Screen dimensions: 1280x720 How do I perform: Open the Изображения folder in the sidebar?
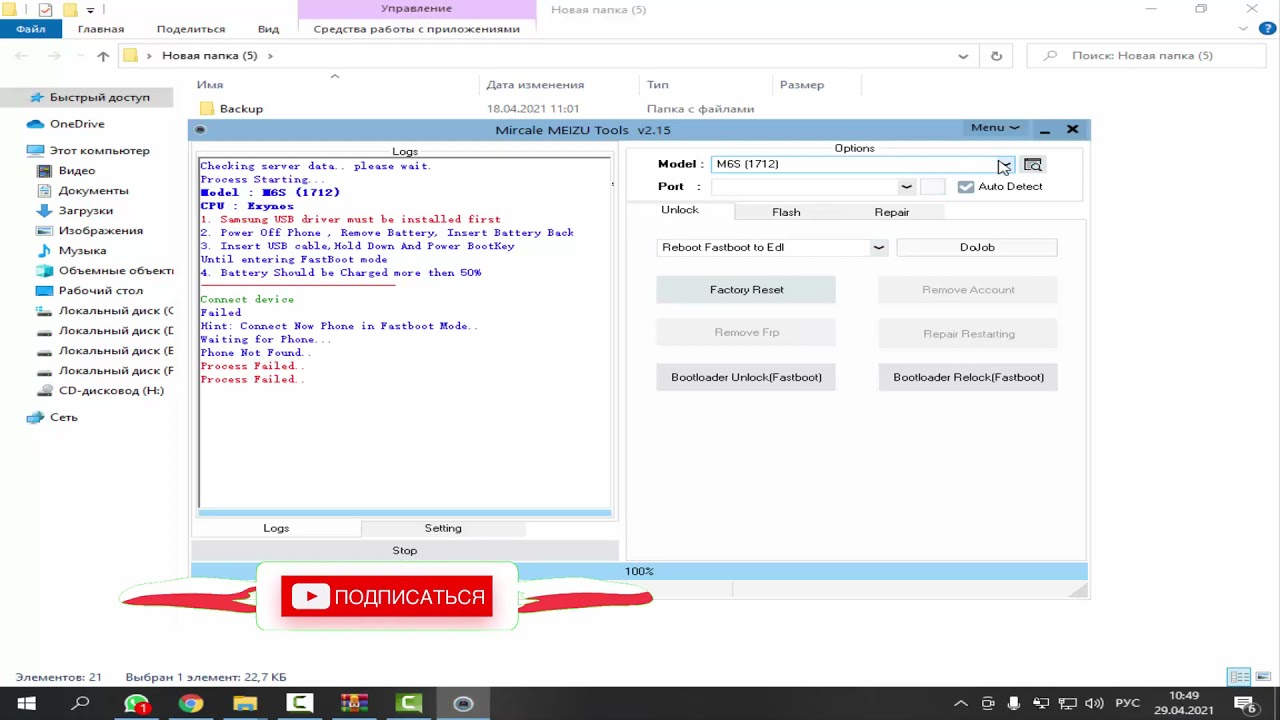[x=100, y=231]
